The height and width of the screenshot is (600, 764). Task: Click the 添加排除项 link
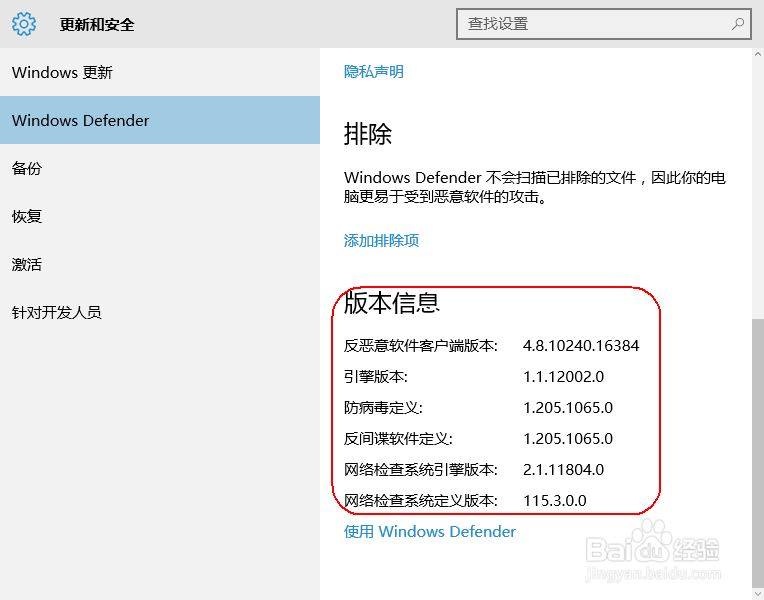382,240
